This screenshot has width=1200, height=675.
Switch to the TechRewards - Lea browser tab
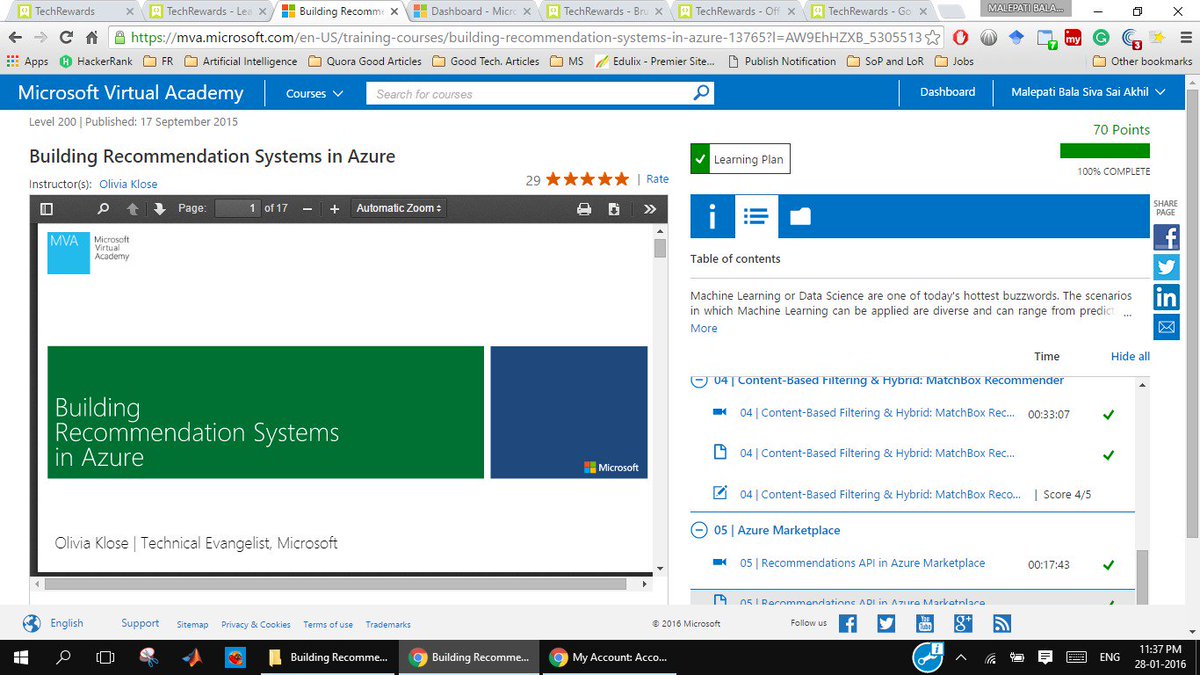208,12
